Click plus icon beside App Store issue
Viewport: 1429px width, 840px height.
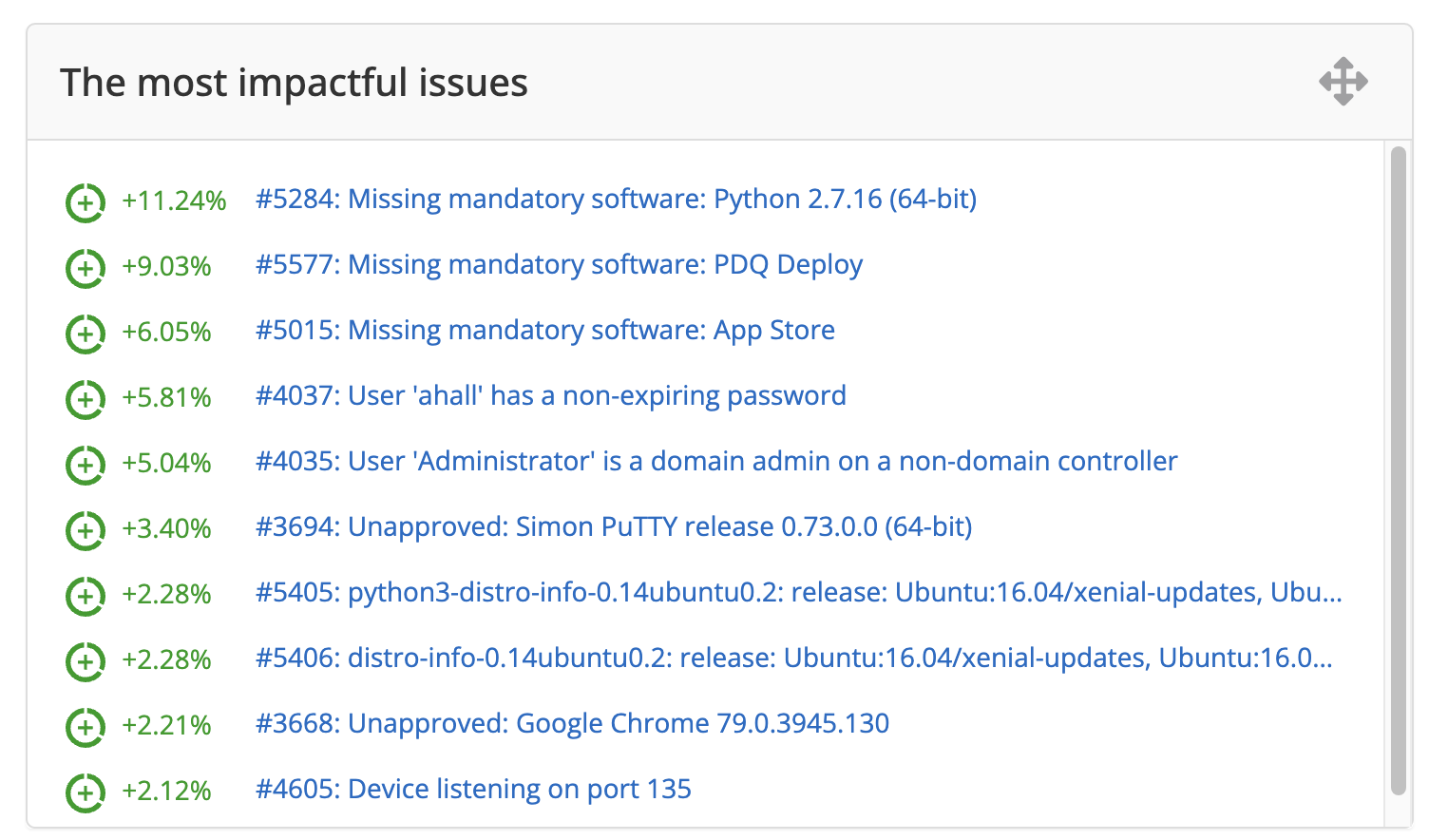85,334
